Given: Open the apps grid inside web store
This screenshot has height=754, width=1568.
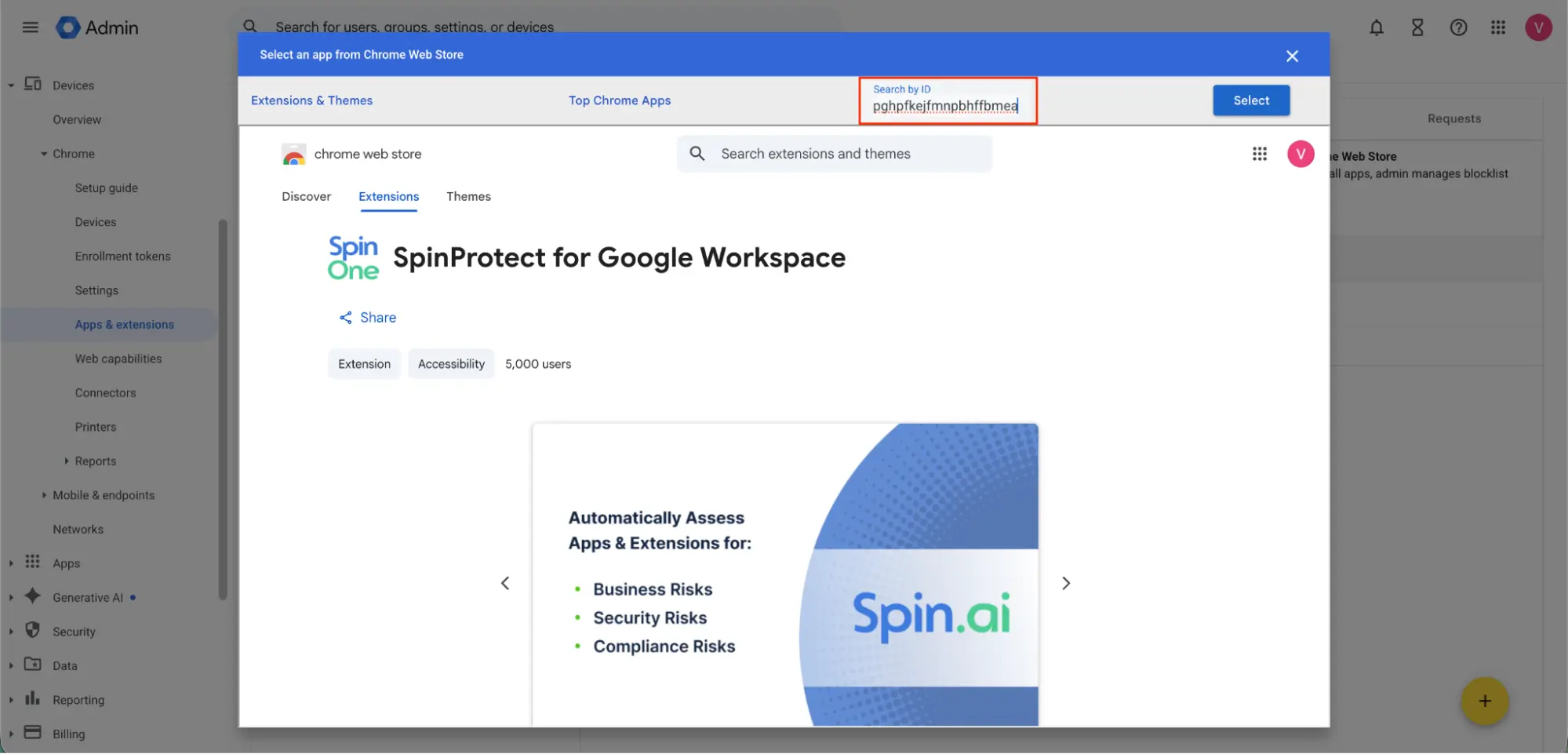Looking at the screenshot, I should [x=1260, y=154].
